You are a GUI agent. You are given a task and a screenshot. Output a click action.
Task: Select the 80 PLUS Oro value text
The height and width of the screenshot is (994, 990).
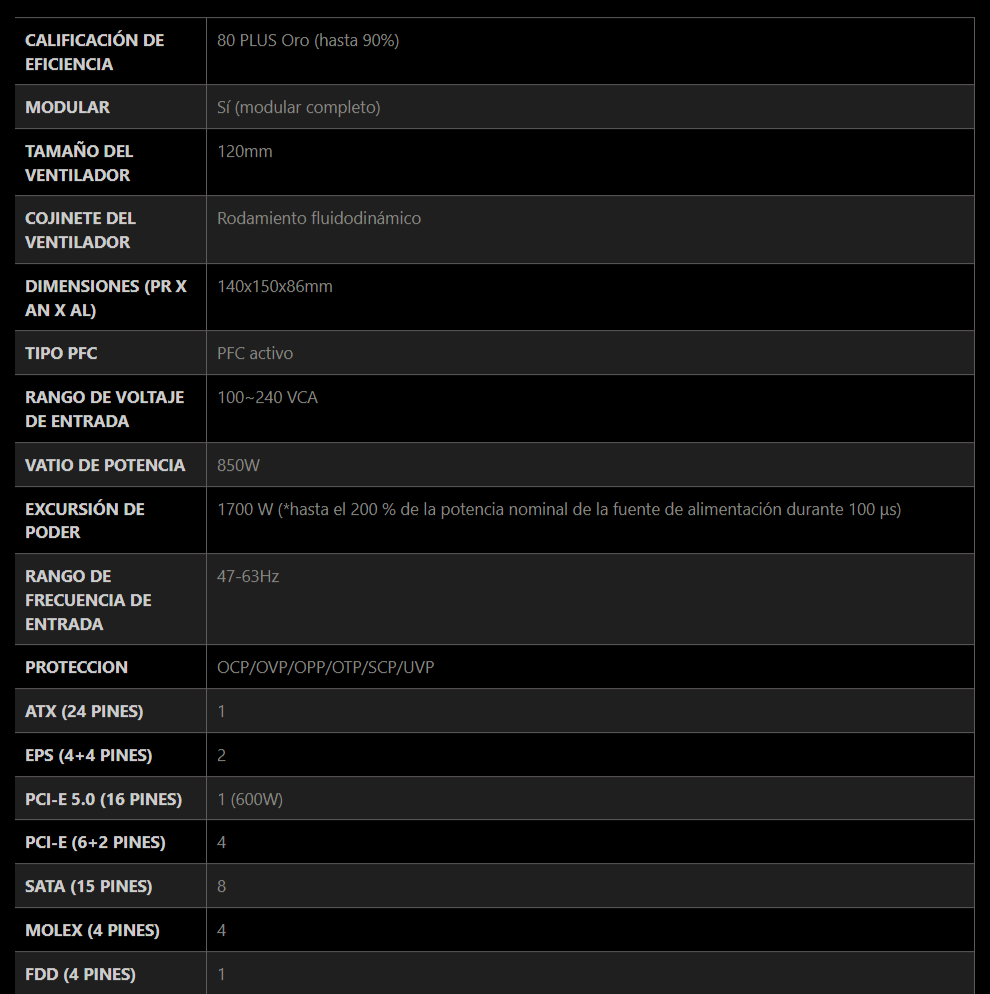308,41
